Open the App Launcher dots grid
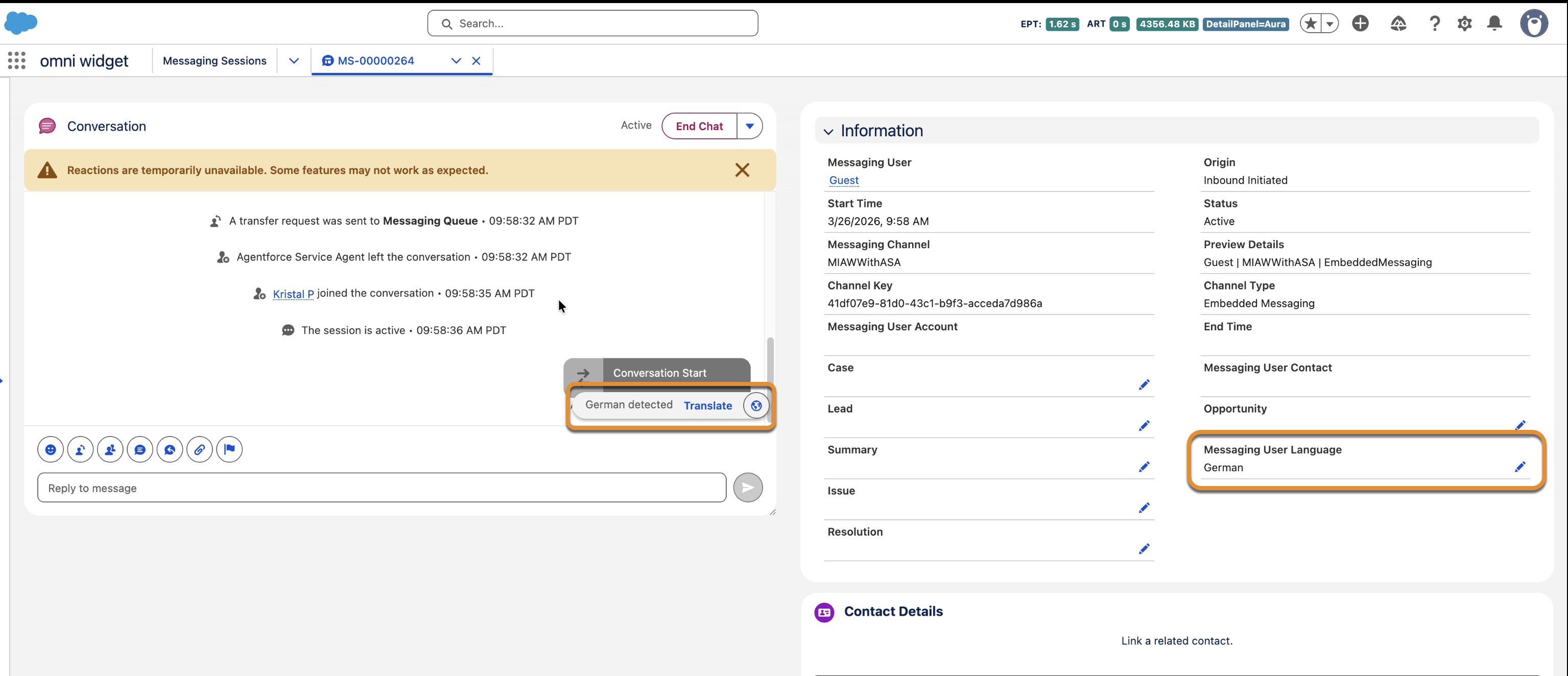Viewport: 1568px width, 676px height. [x=17, y=60]
